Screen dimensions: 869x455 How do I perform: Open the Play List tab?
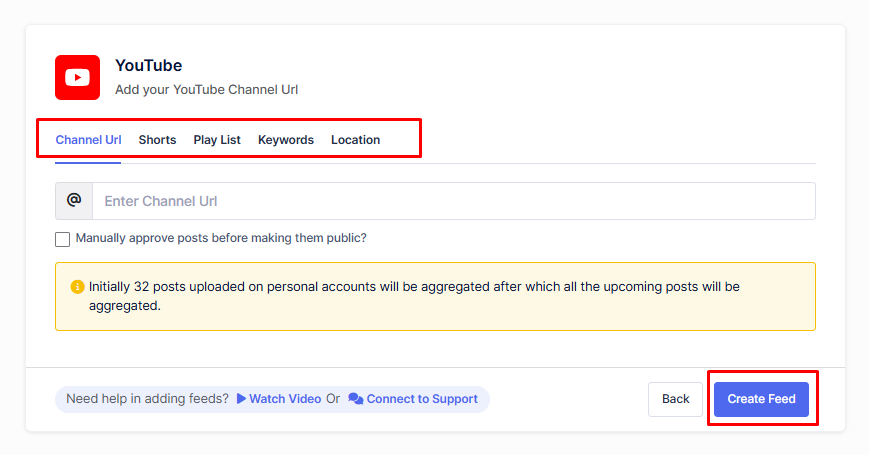tap(217, 140)
